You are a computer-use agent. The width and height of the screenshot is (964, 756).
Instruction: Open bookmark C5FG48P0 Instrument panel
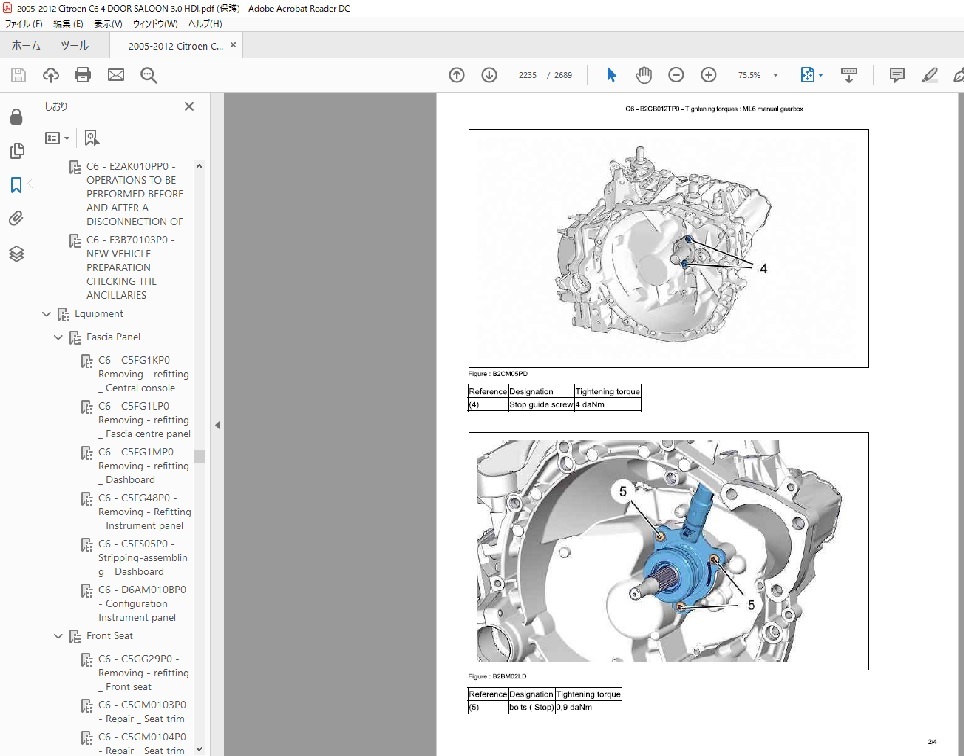pos(144,511)
